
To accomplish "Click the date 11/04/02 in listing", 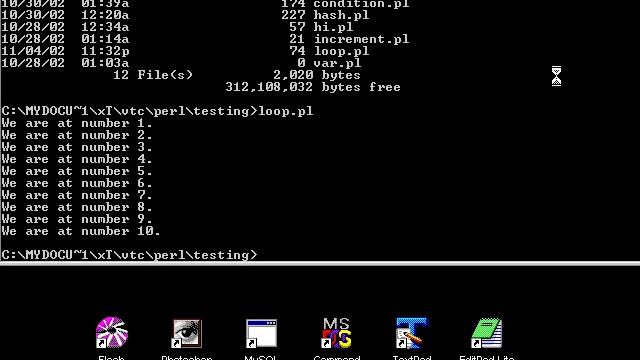I will pyautogui.click(x=33, y=51).
